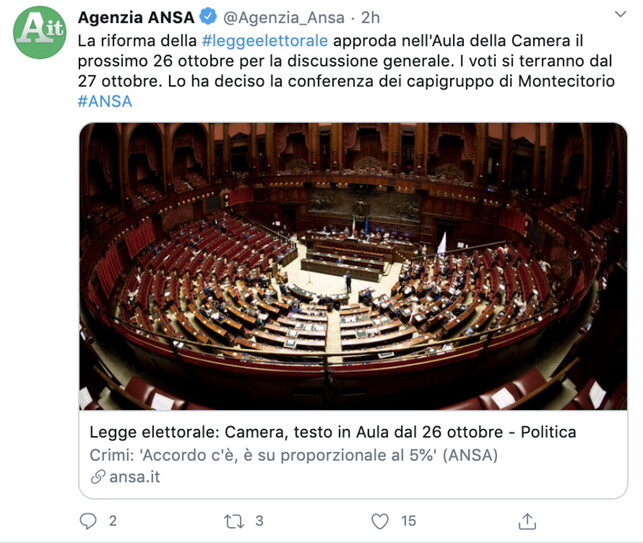Expand the tweet options chevron
643x543 pixels.
(620, 14)
